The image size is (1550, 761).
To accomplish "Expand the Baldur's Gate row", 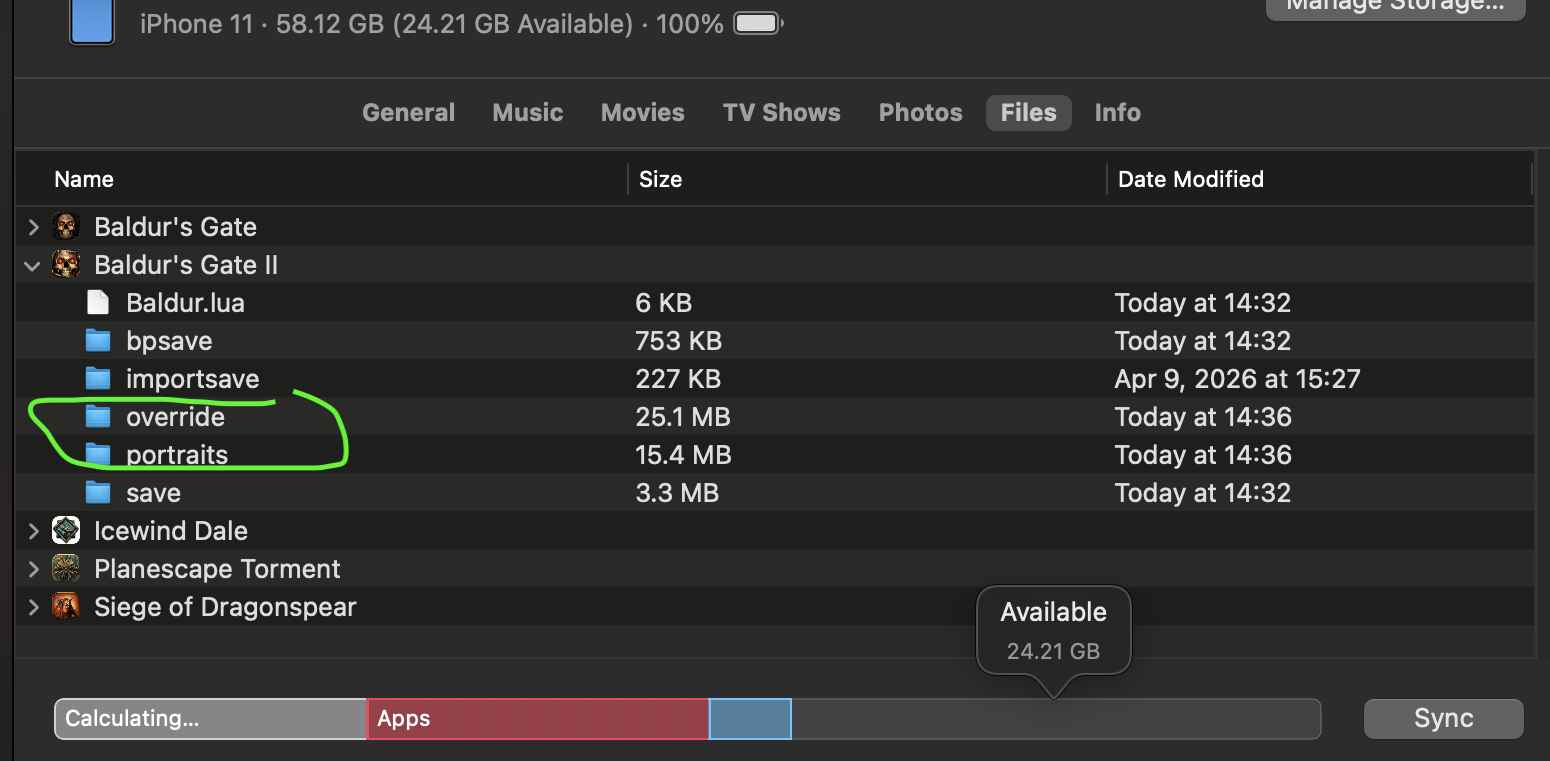I will [33, 227].
